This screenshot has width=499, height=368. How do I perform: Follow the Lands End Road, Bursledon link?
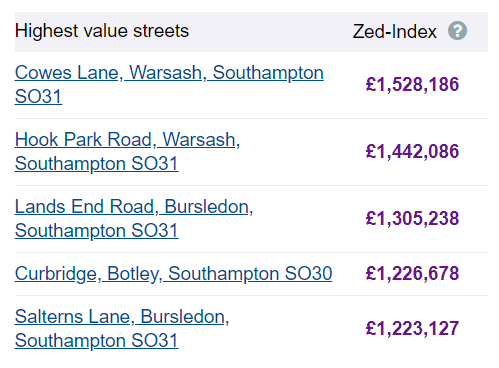click(x=134, y=218)
